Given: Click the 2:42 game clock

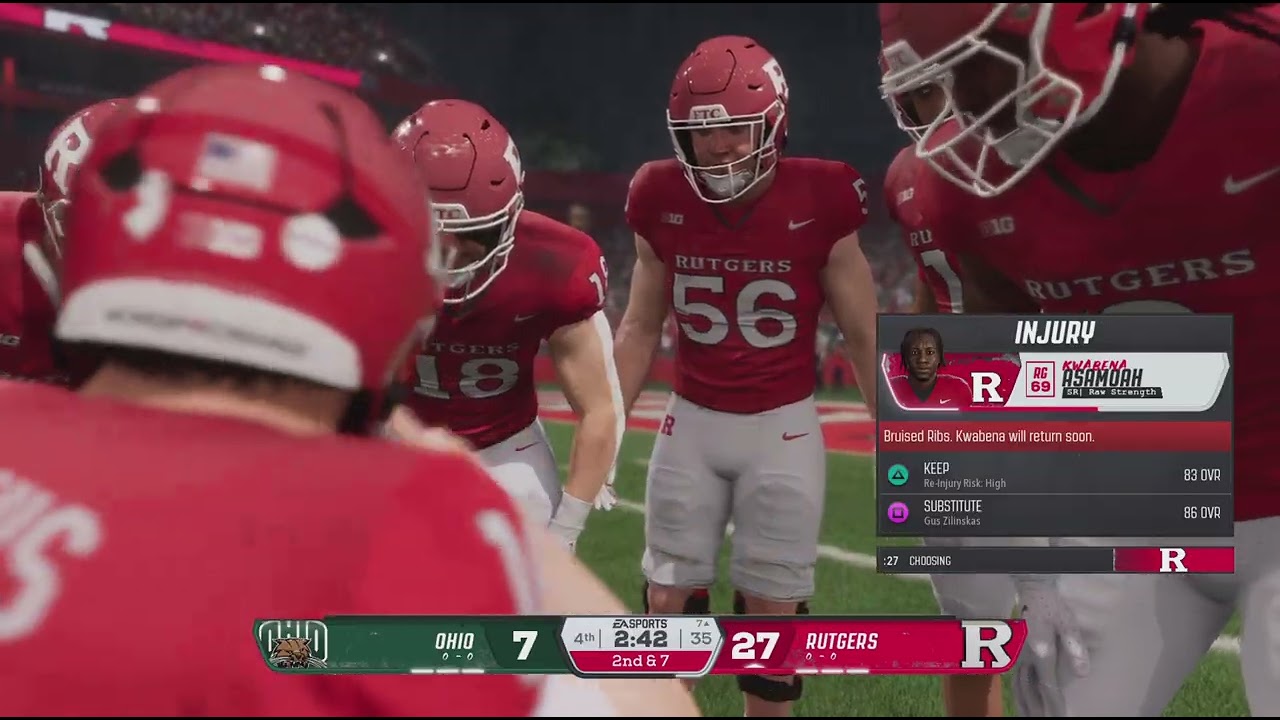Looking at the screenshot, I should click(x=640, y=639).
